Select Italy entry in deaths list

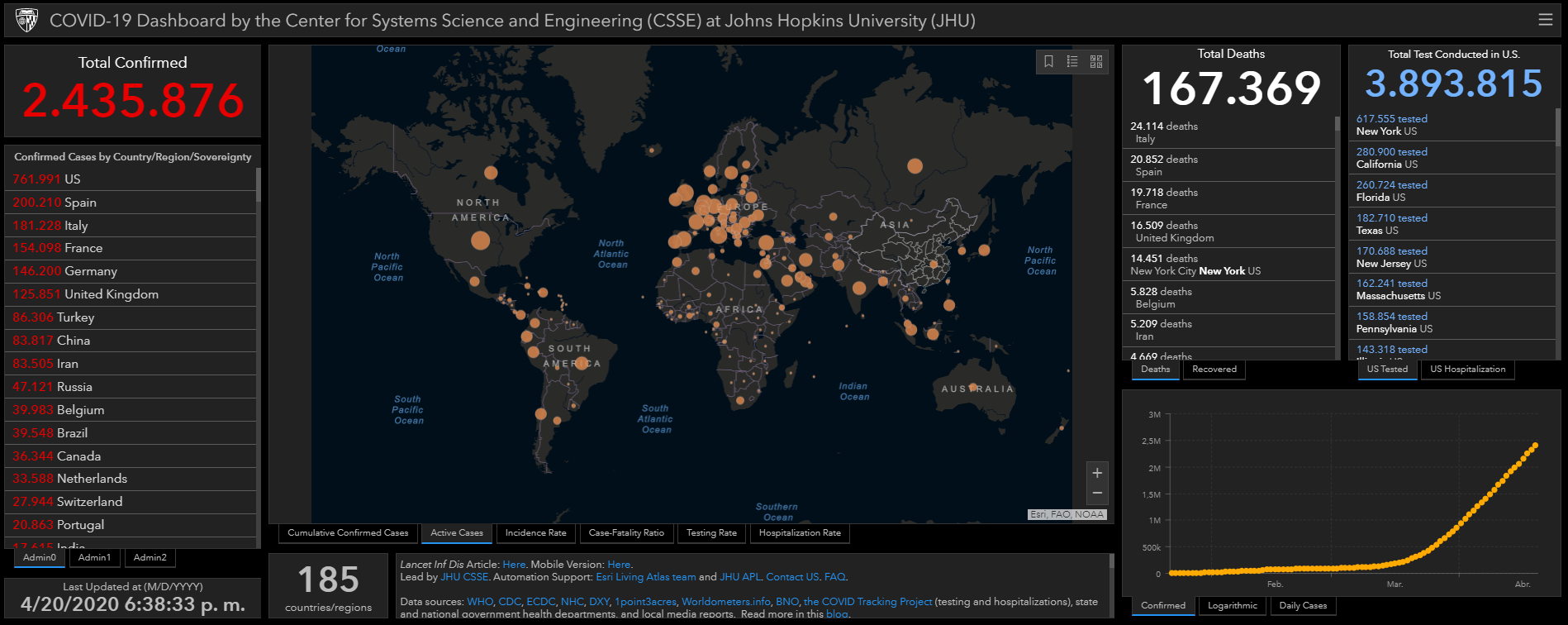(1229, 132)
